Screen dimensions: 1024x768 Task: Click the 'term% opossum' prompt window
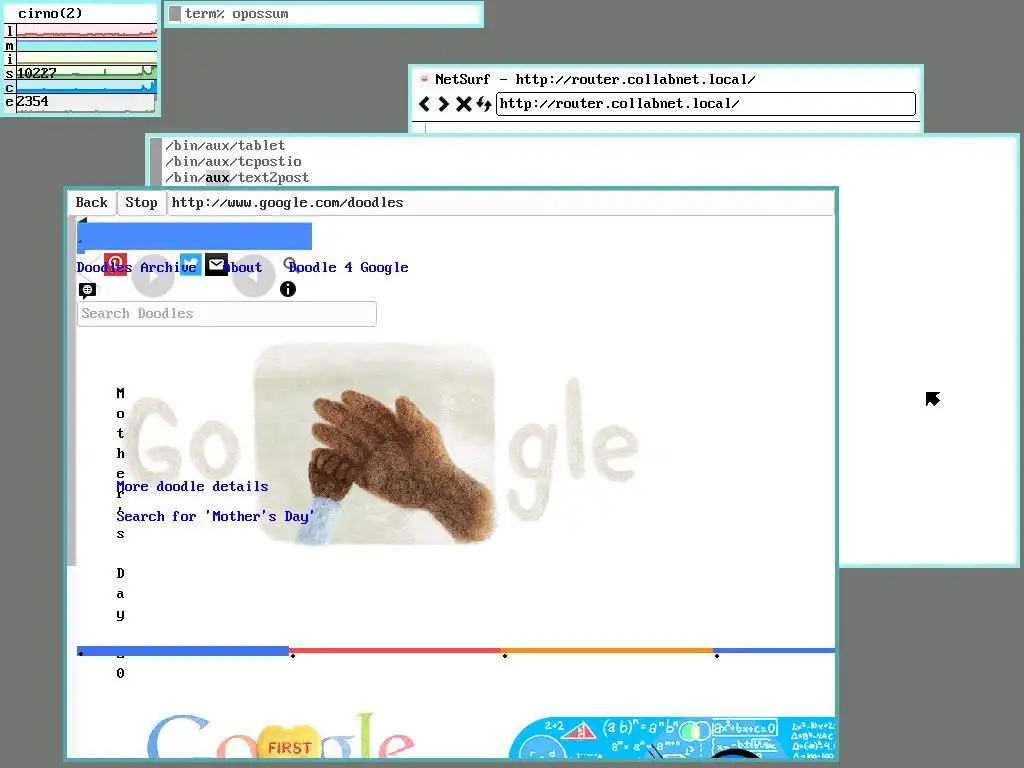[x=324, y=14]
